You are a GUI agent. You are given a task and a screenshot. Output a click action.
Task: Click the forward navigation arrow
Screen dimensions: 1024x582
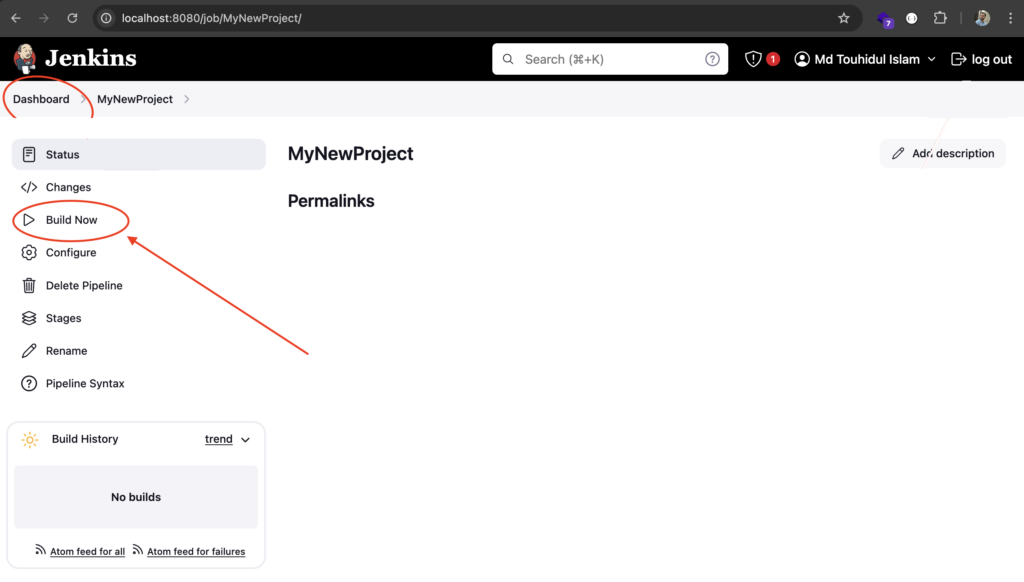point(44,18)
